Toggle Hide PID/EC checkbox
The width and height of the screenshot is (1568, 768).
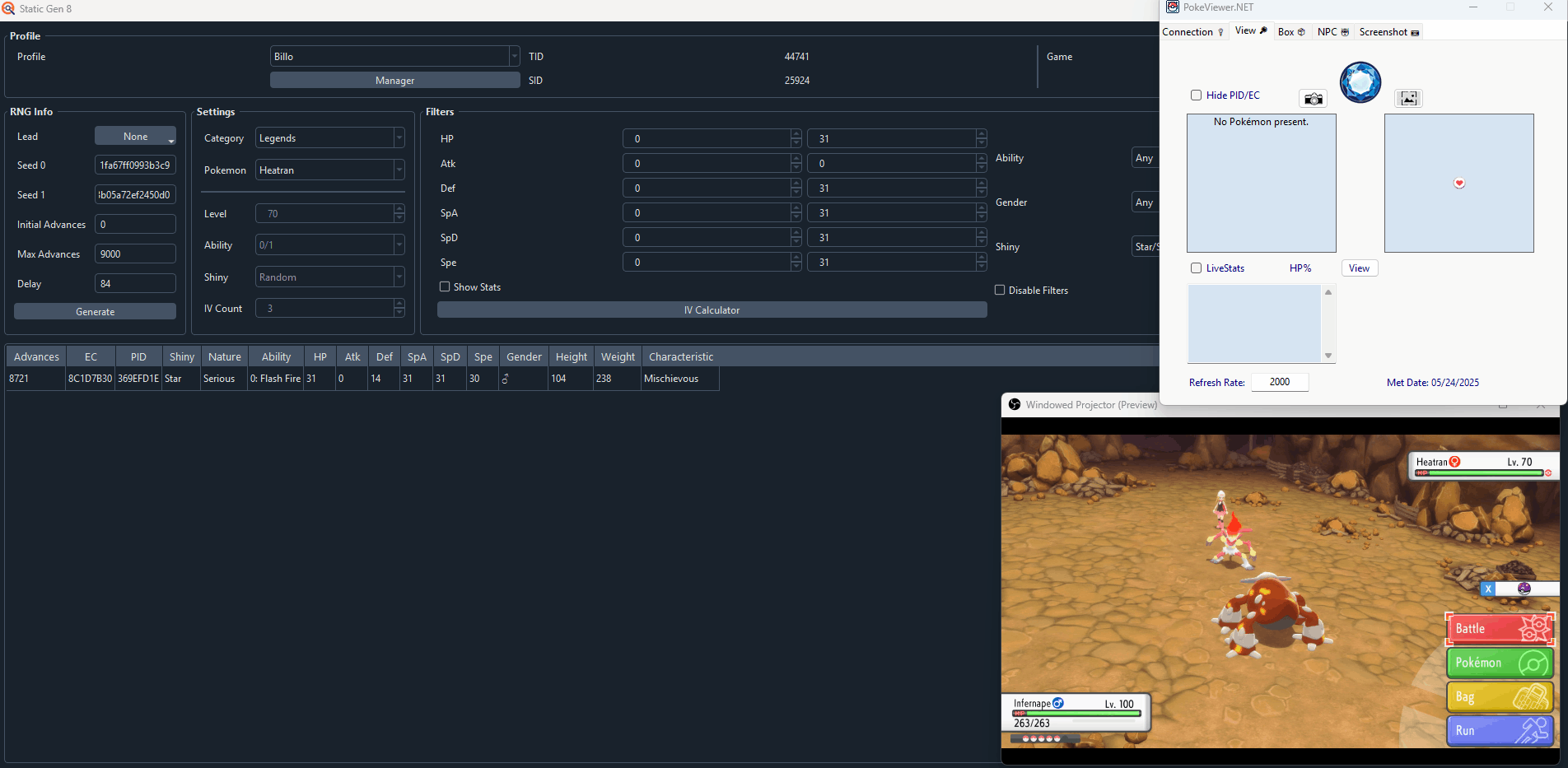pyautogui.click(x=1197, y=95)
